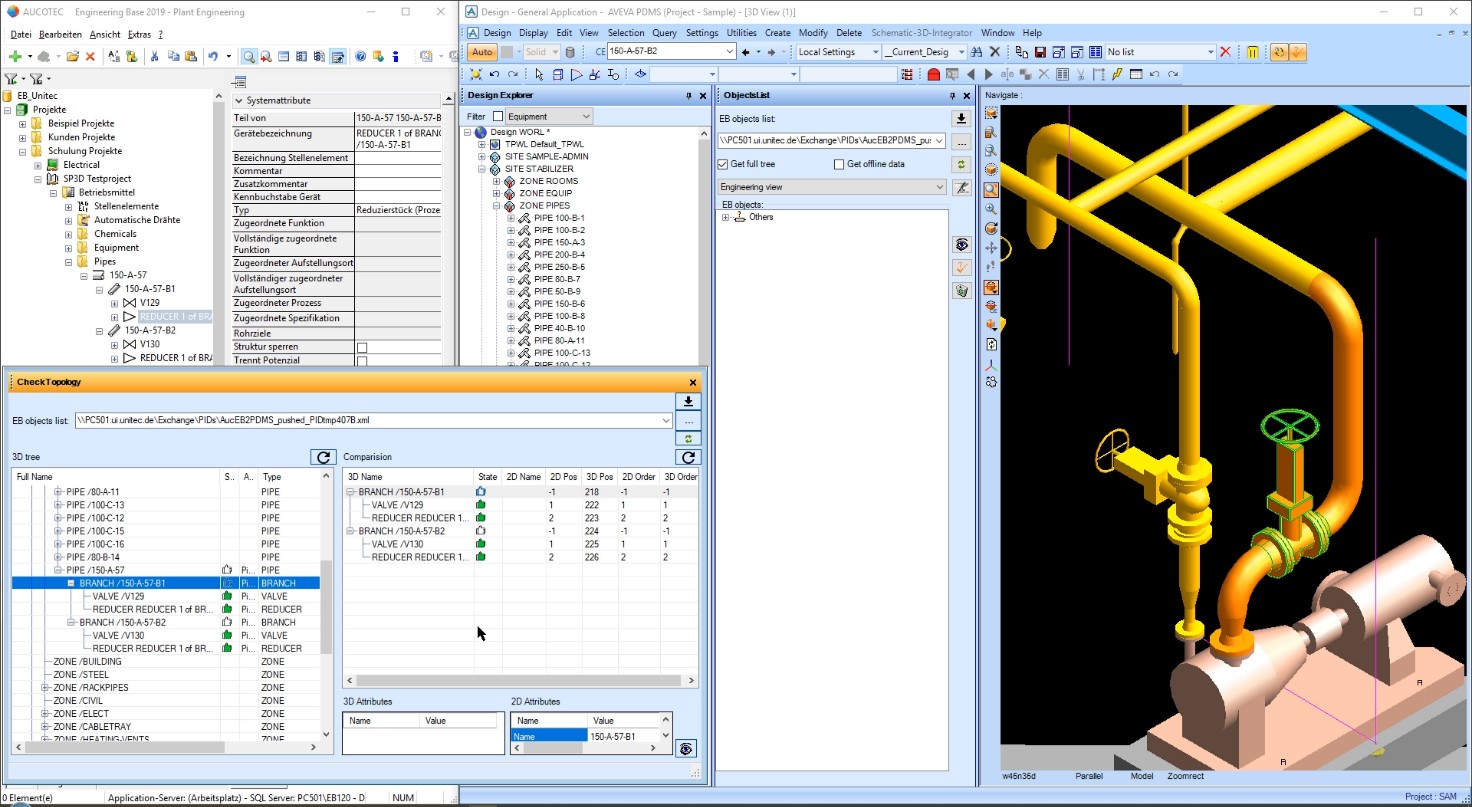Viewport: 1472px width, 807px height.
Task: Click the zoom-in magnifier in 3D view toolbar
Action: pos(991,209)
